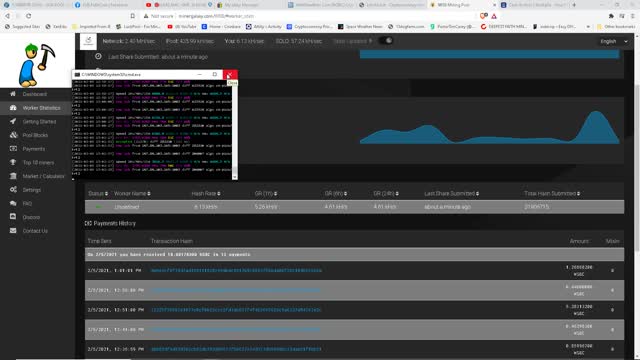Click the Brave rewards triangle icon

coord(494,16)
